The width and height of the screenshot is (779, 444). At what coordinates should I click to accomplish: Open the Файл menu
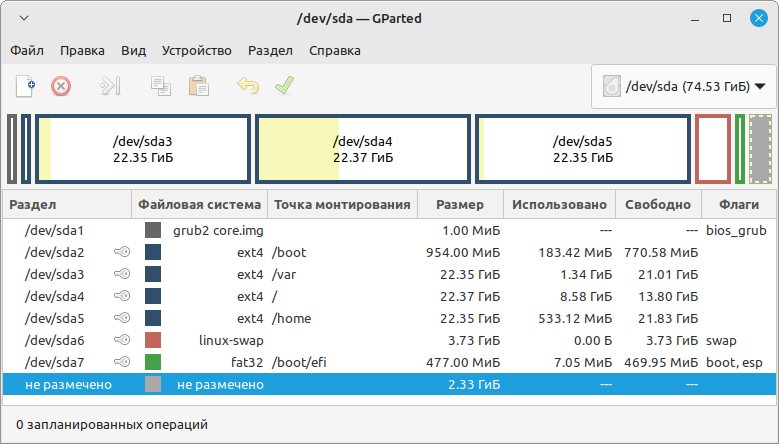tap(27, 51)
